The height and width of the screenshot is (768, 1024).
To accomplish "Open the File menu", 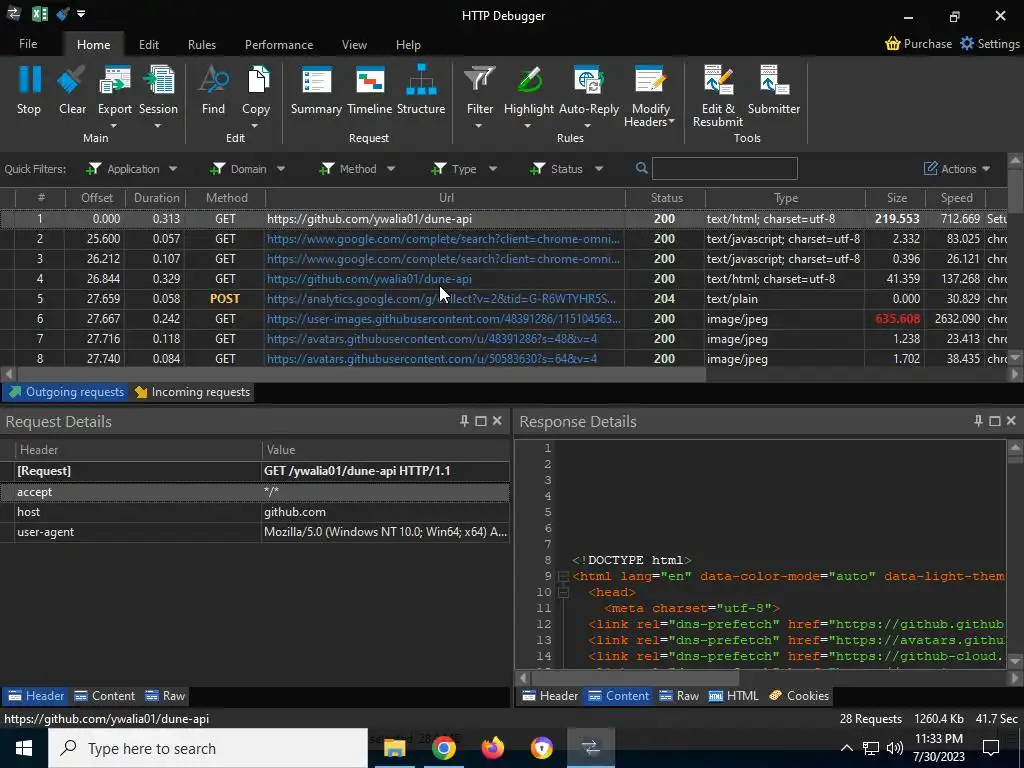I will click(x=28, y=44).
